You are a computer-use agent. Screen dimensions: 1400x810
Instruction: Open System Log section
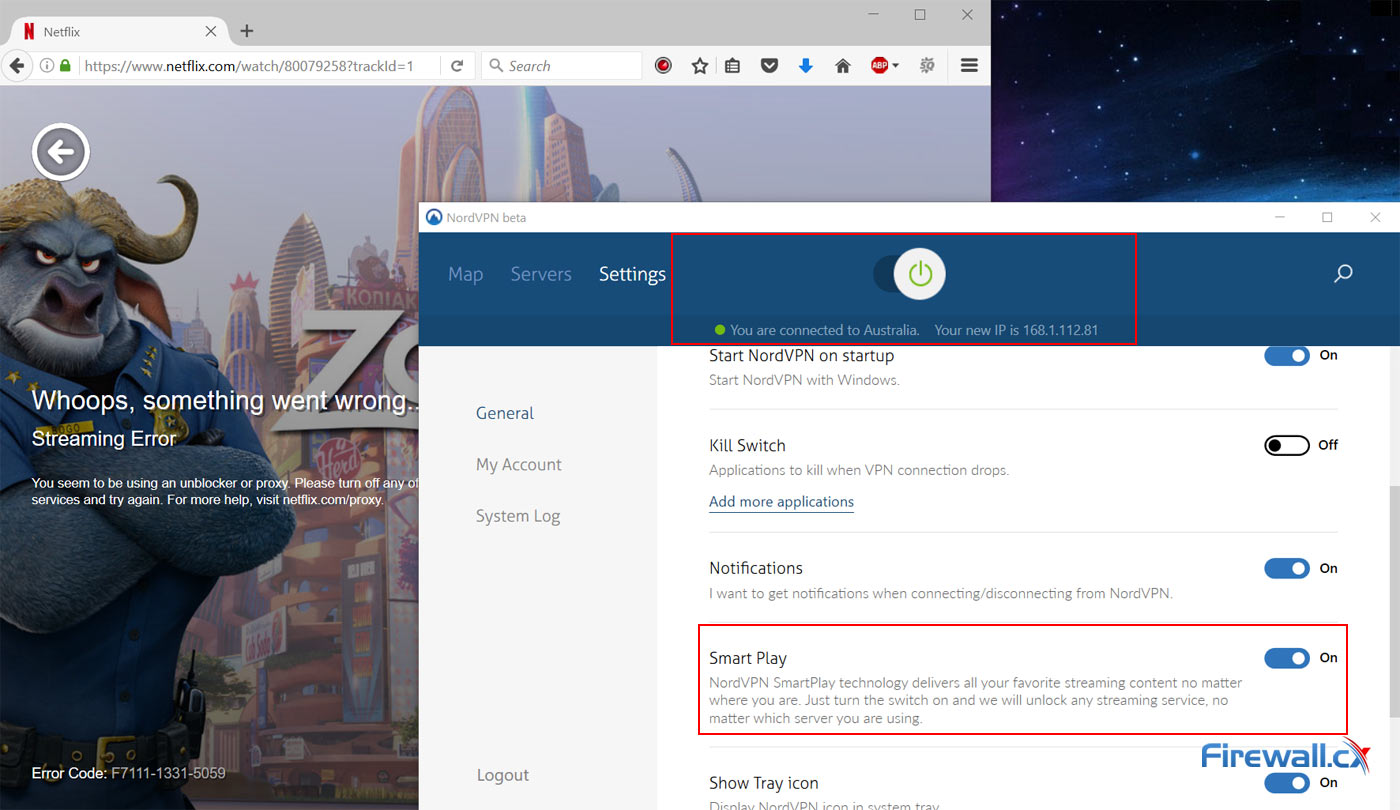coord(518,516)
